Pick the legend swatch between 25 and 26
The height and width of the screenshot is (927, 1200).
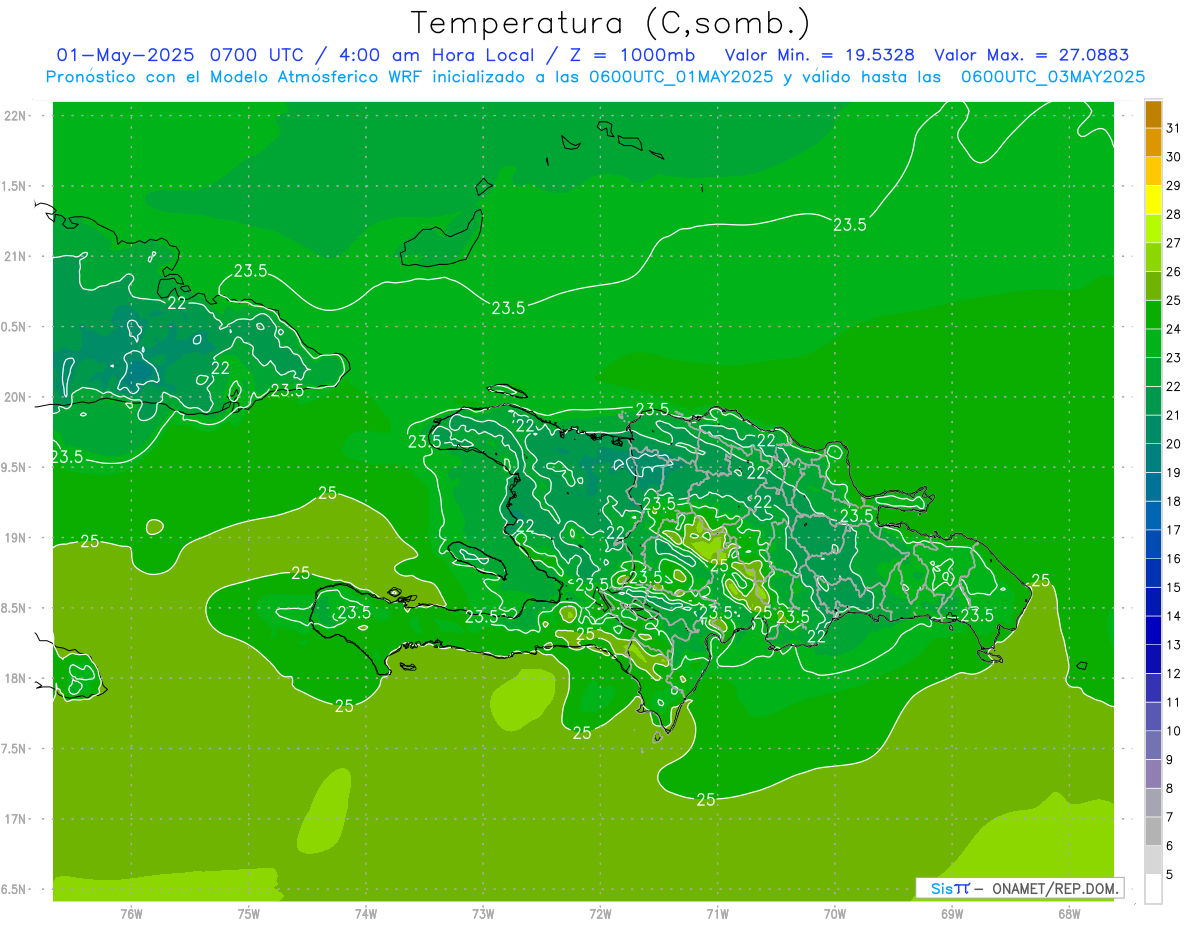click(x=1153, y=286)
